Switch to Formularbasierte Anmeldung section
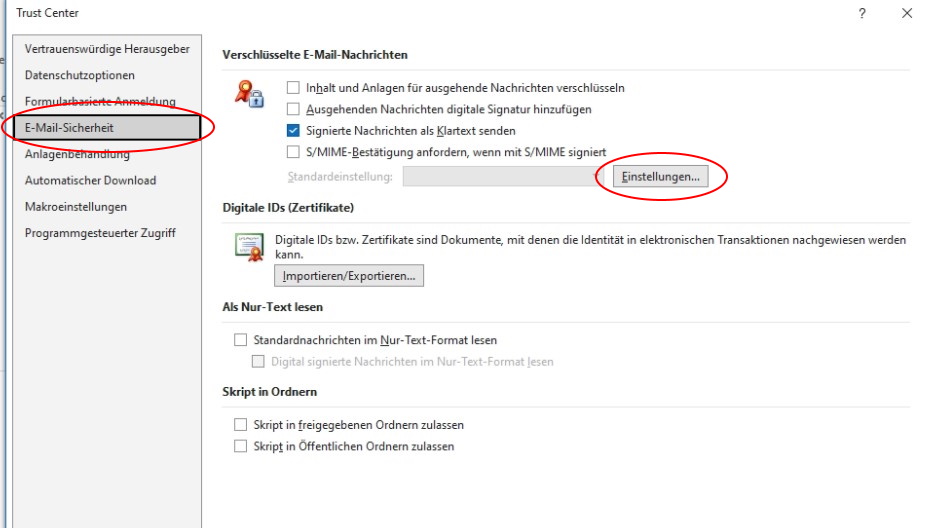Viewport: 928px width, 528px height. point(100,102)
